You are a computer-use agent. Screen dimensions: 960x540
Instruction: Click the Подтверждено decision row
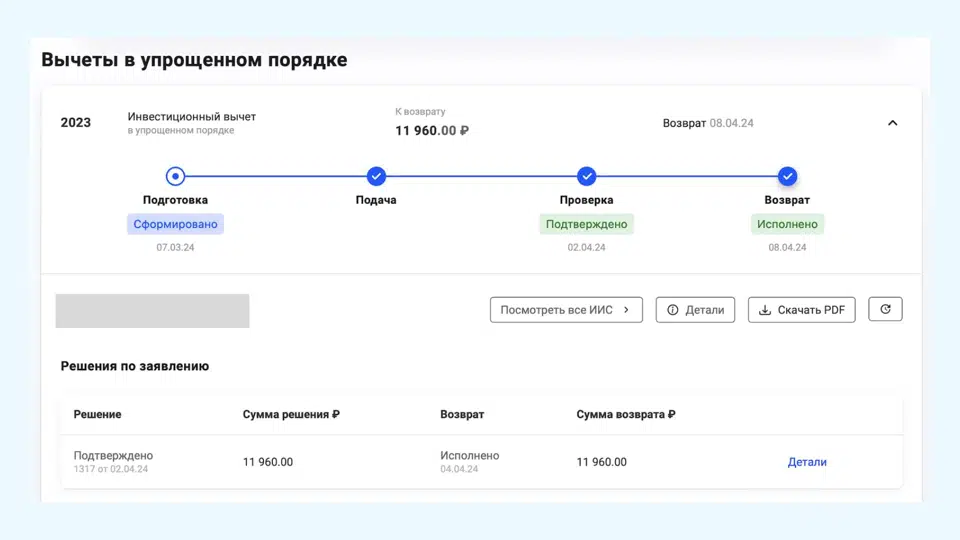click(113, 456)
